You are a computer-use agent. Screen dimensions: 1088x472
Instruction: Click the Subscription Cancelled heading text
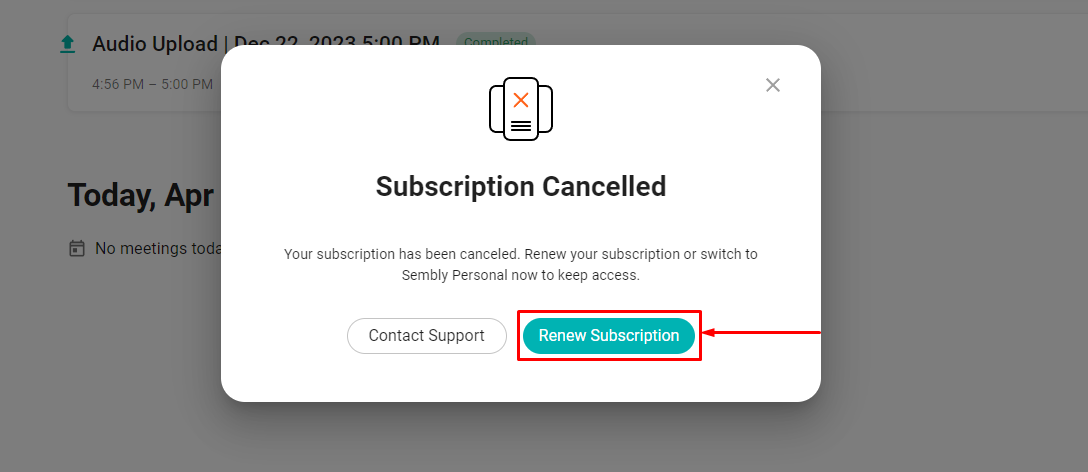pyautogui.click(x=520, y=187)
